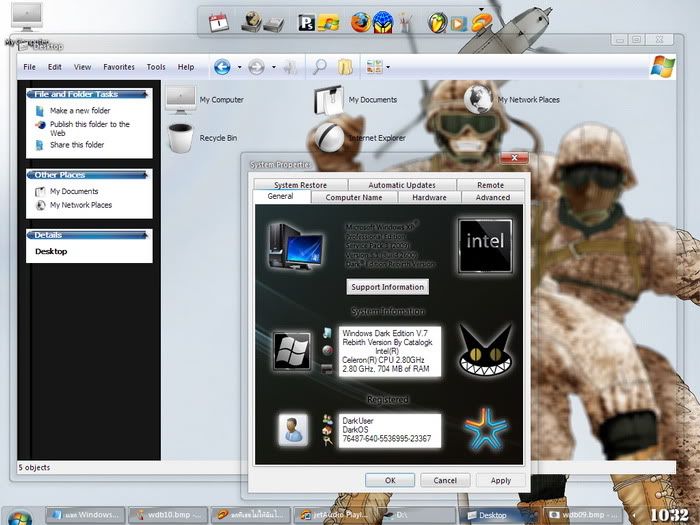
Task: Select the Internet Explorer icon
Action: click(329, 137)
